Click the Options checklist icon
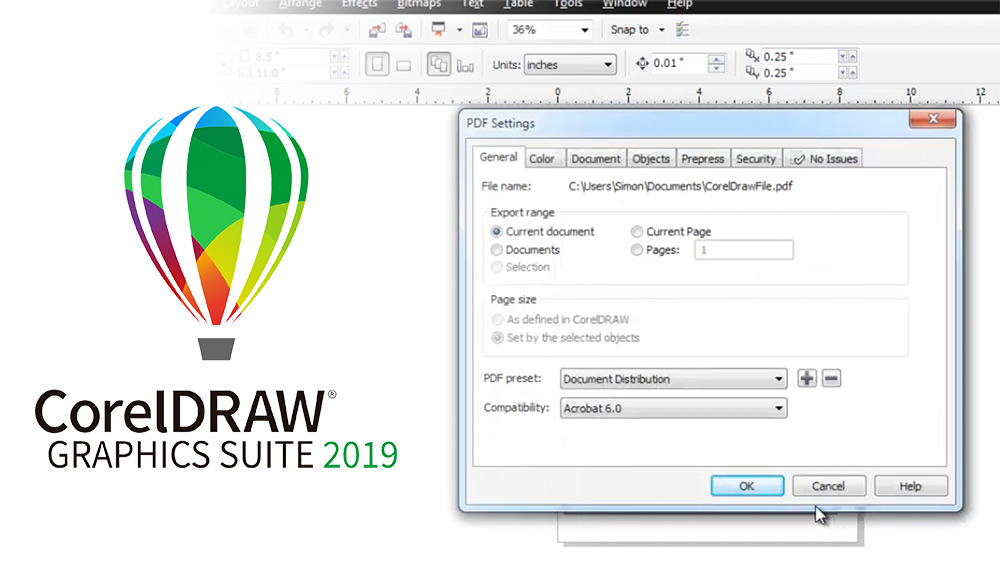The width and height of the screenshot is (1000, 573). pyautogui.click(x=682, y=29)
